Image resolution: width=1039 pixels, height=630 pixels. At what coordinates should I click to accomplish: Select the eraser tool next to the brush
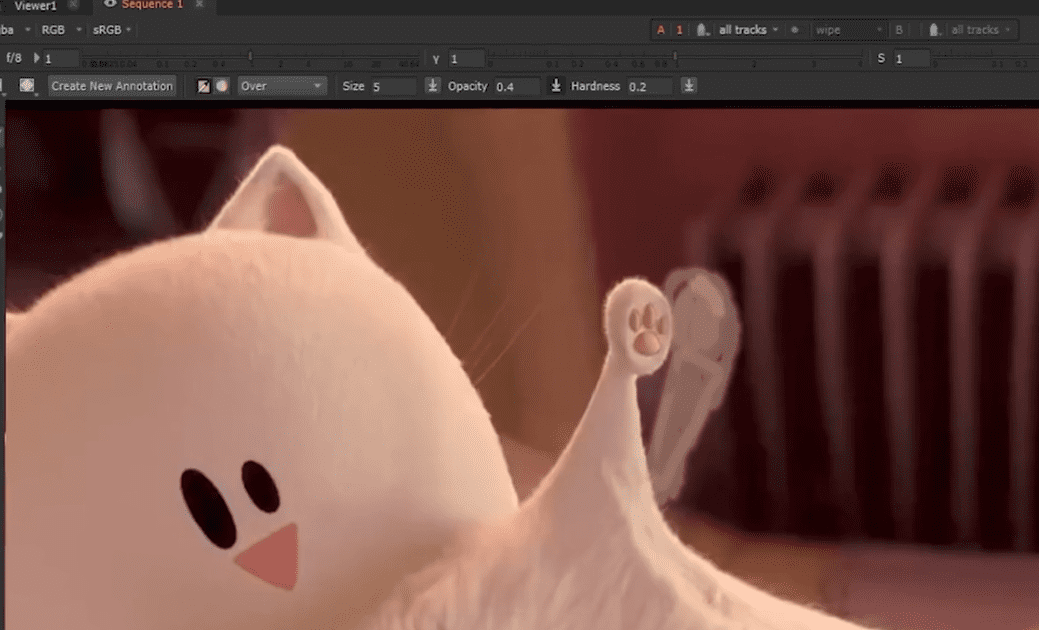(222, 86)
